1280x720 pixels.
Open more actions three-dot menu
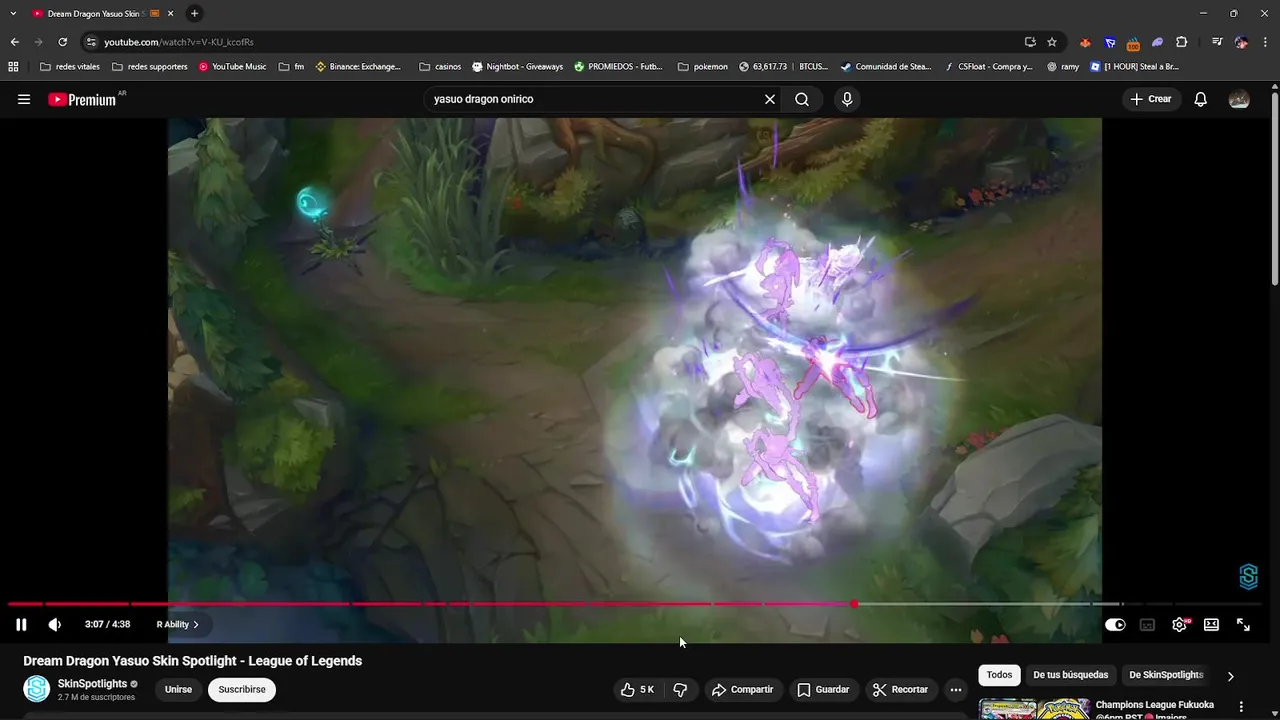click(x=956, y=689)
